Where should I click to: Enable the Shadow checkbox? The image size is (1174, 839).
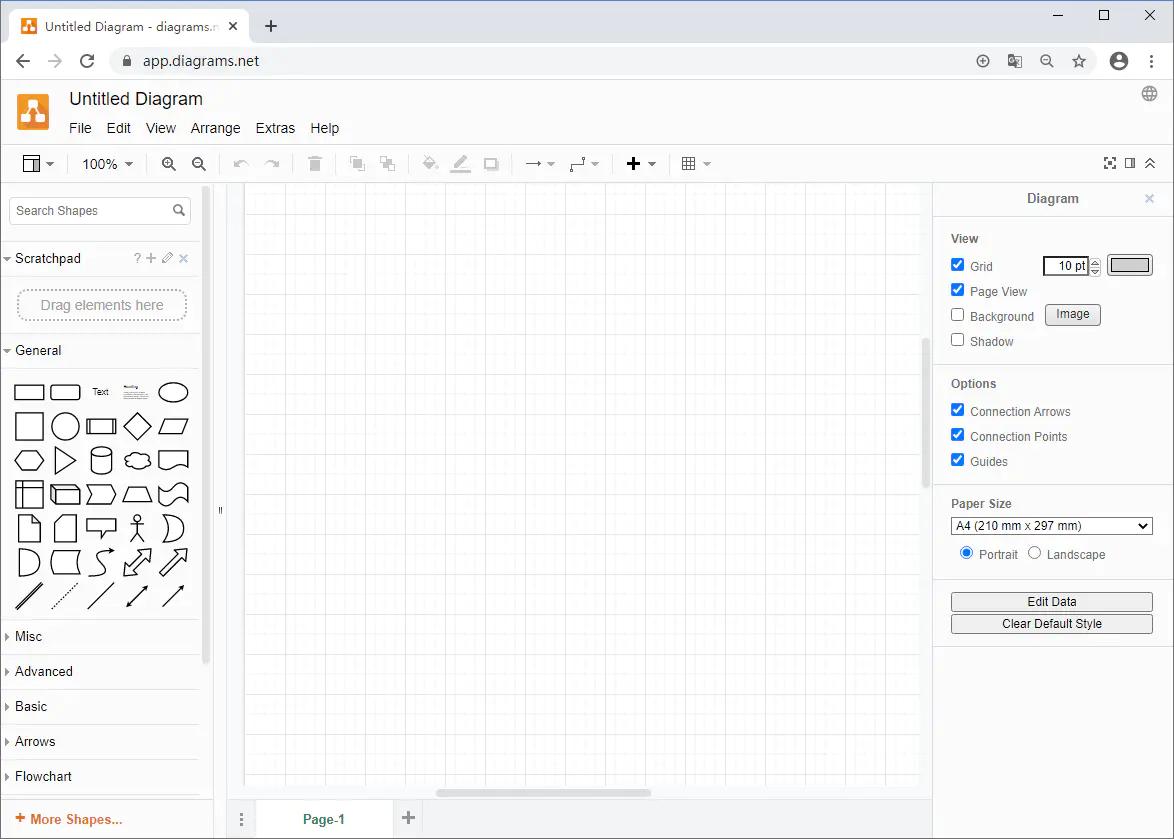tap(958, 340)
